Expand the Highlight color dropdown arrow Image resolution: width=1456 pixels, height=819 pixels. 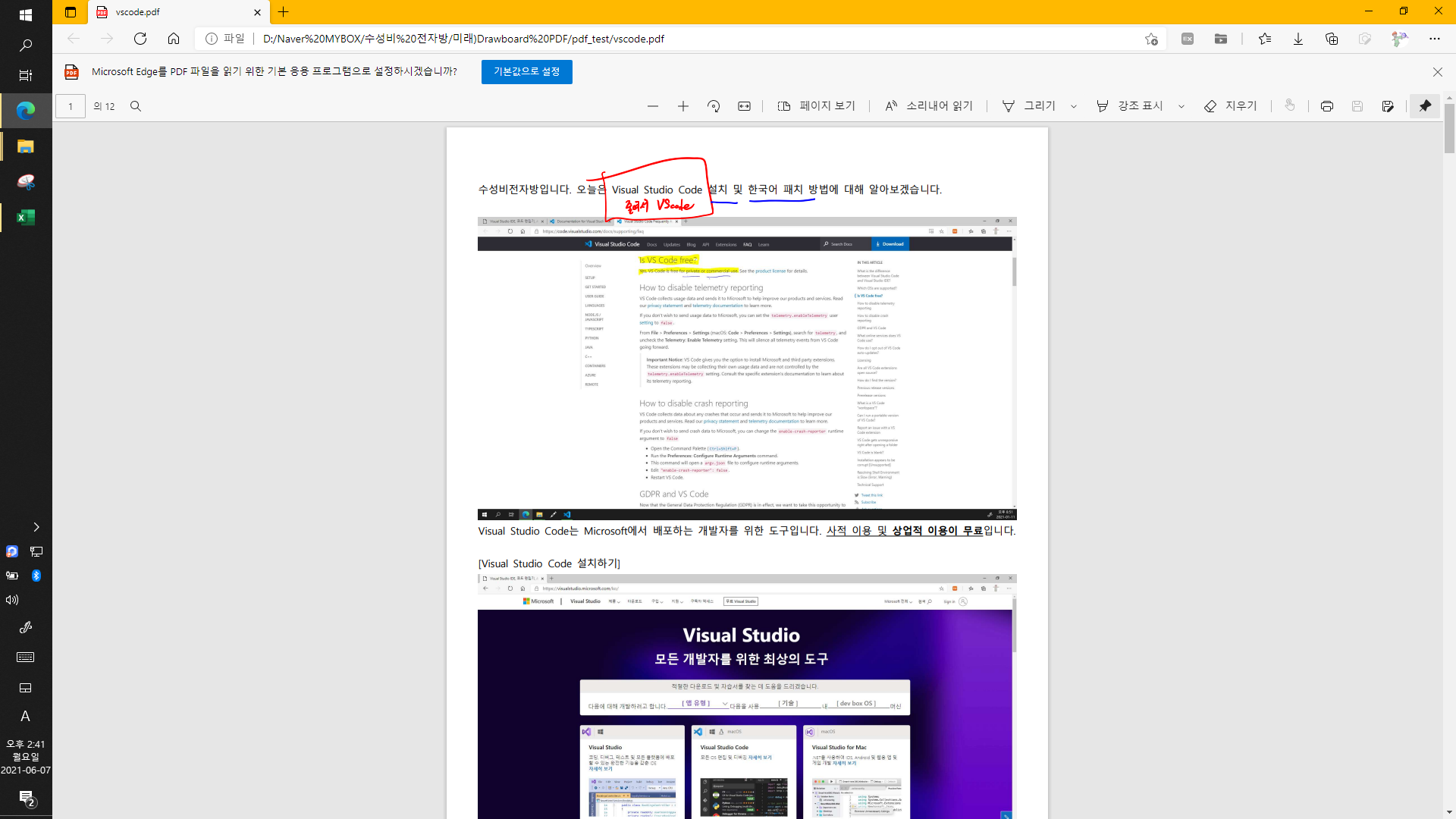click(x=1181, y=106)
